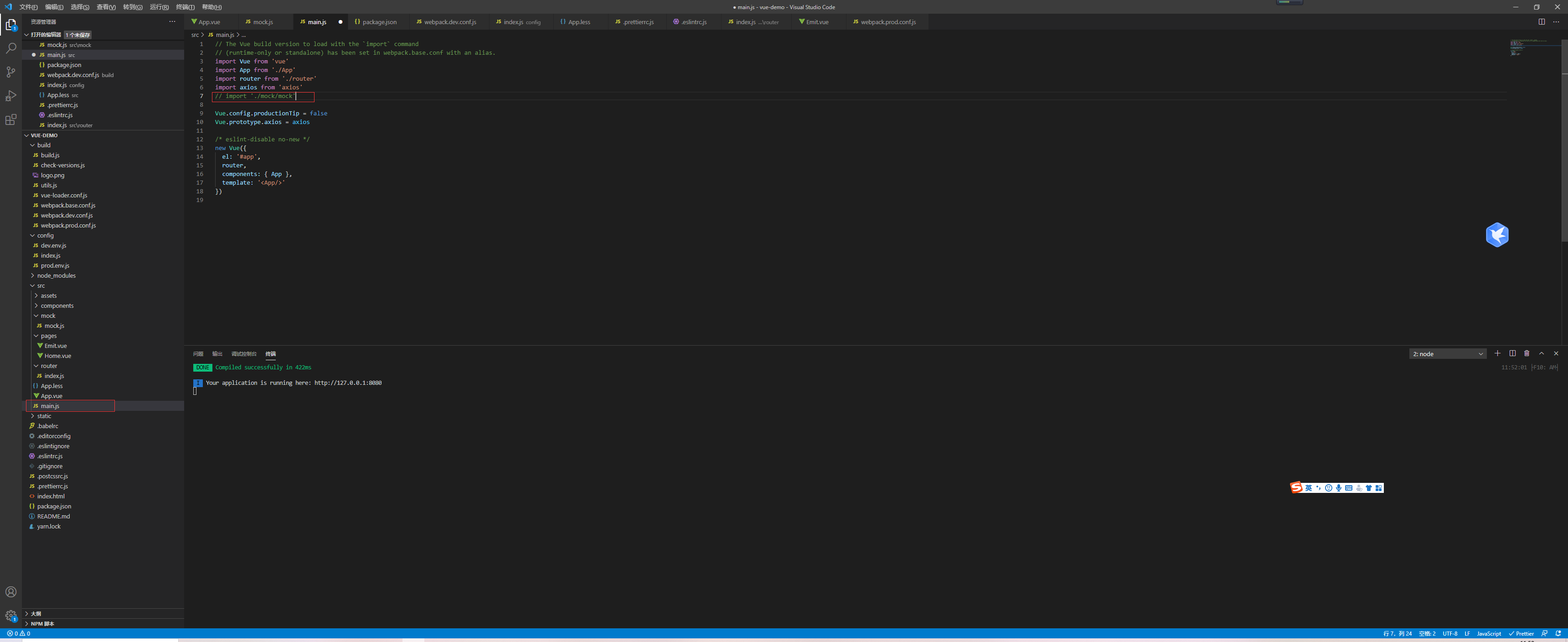Expand the NPM scripts section
The width and height of the screenshot is (1568, 642).
(42, 624)
